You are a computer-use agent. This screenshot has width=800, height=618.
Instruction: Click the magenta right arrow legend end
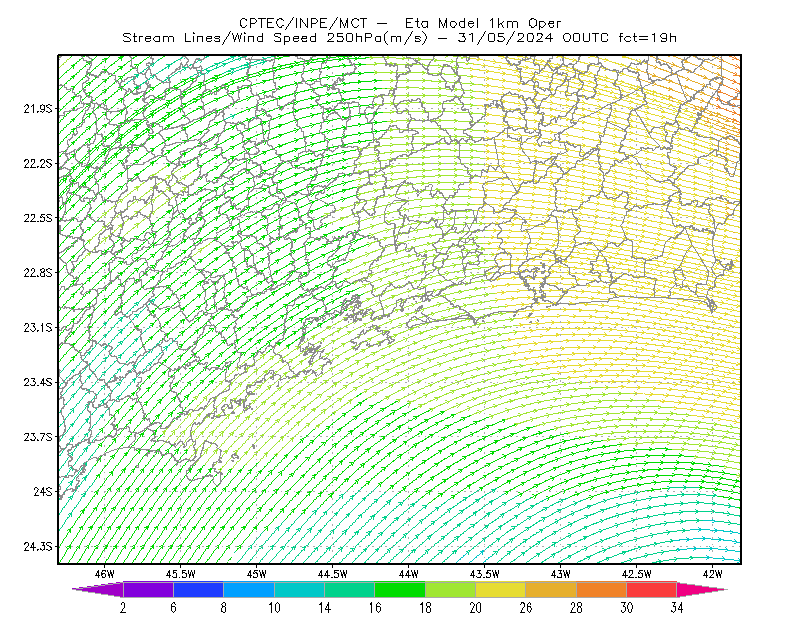coord(700,589)
